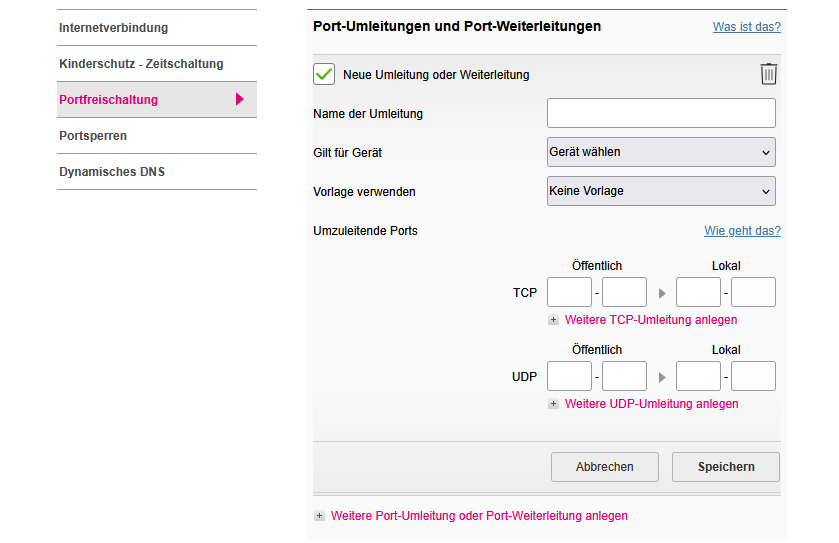
Task: Open the Internetverbindung menu item
Action: pos(114,27)
